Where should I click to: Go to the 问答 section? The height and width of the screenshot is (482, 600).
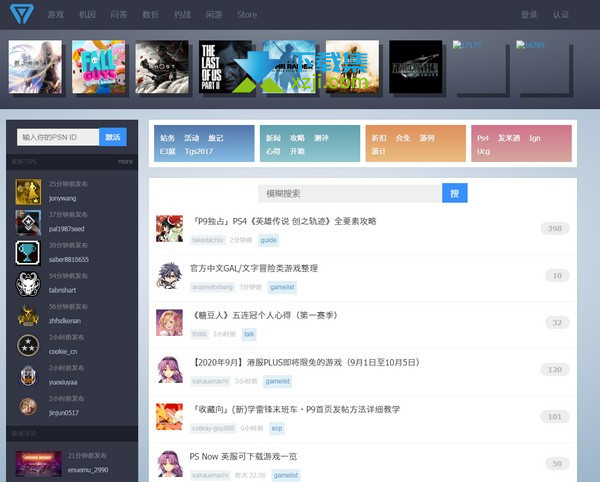pyautogui.click(x=119, y=15)
